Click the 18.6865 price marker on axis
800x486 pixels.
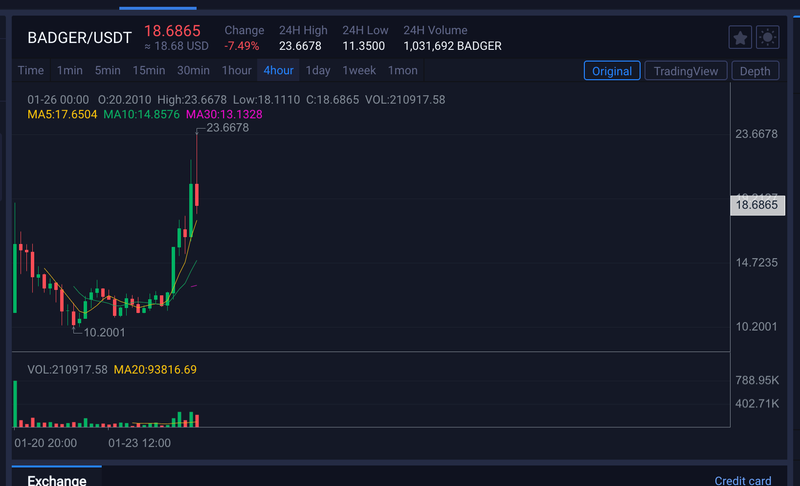757,205
